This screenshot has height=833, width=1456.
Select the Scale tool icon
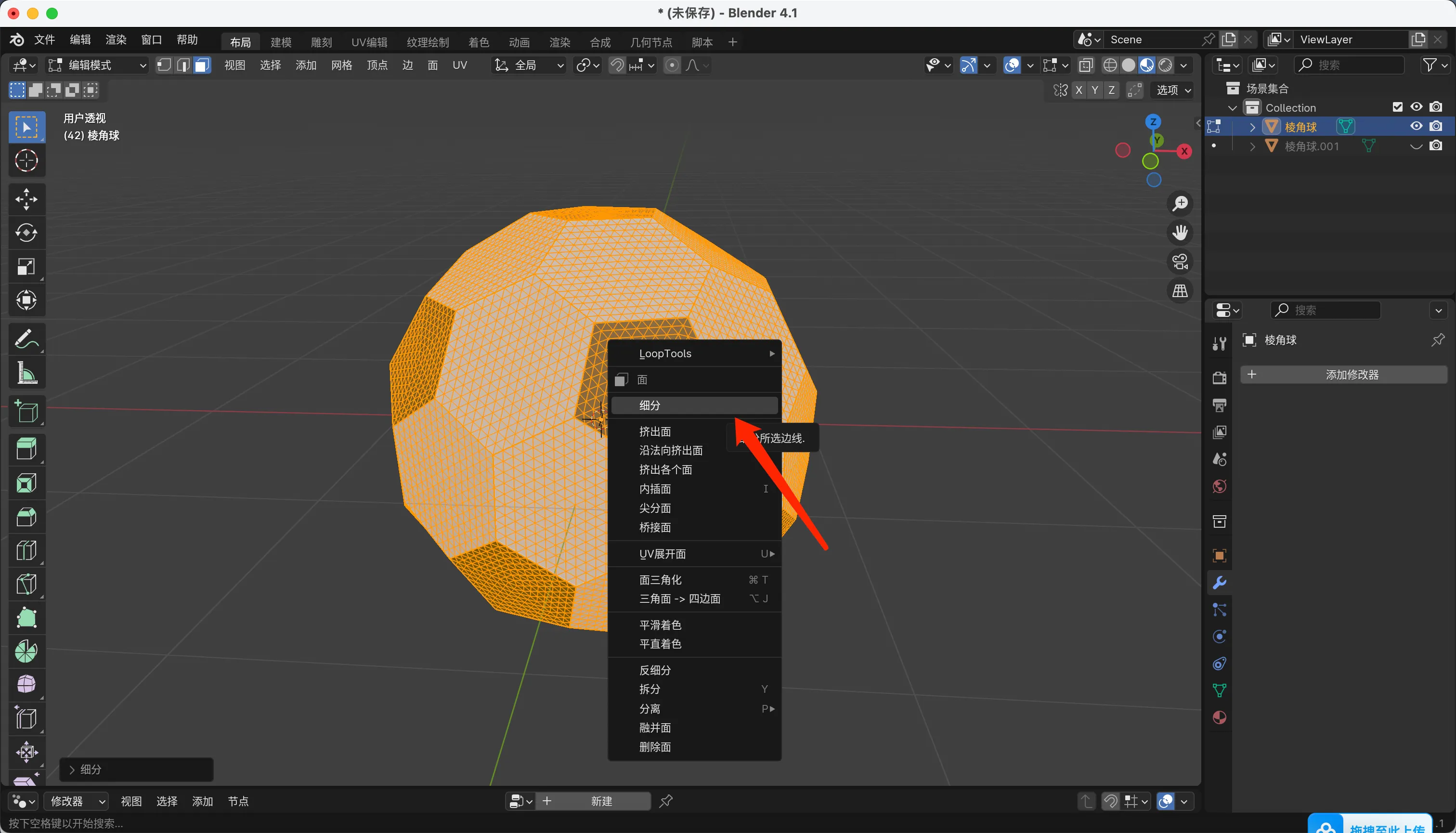pos(26,267)
